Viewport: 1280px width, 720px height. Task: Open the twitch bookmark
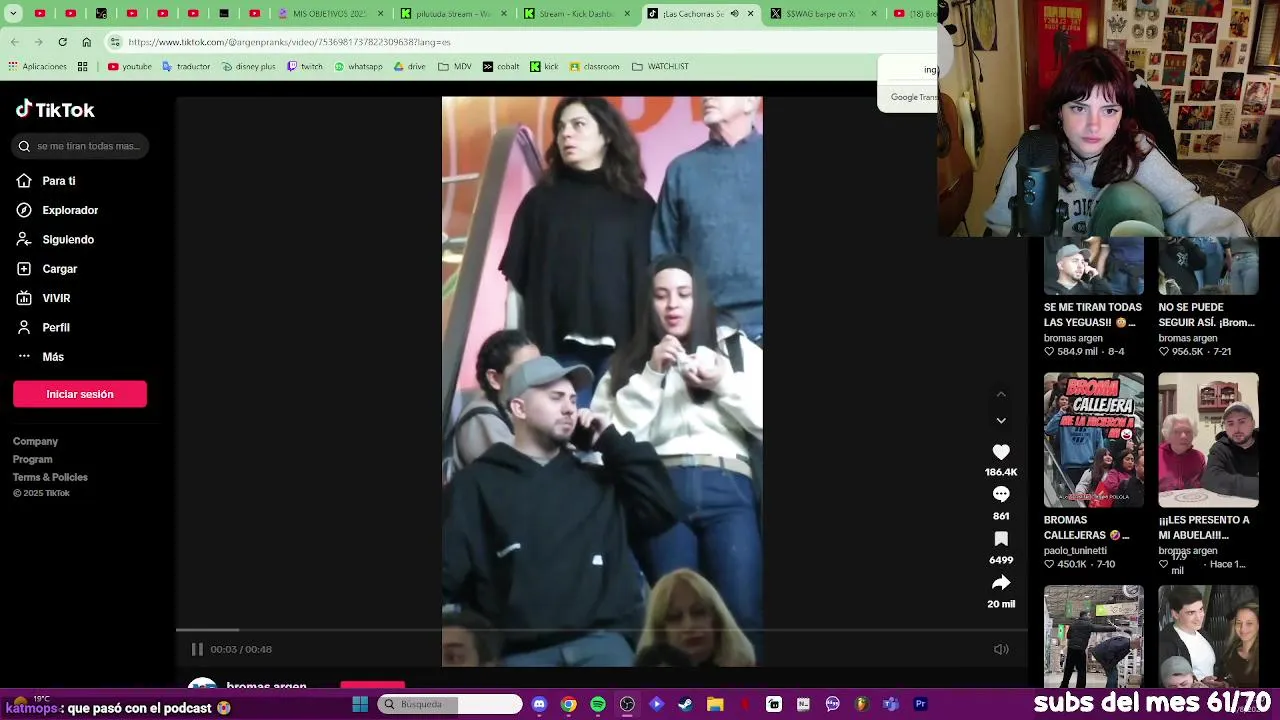coord(305,67)
